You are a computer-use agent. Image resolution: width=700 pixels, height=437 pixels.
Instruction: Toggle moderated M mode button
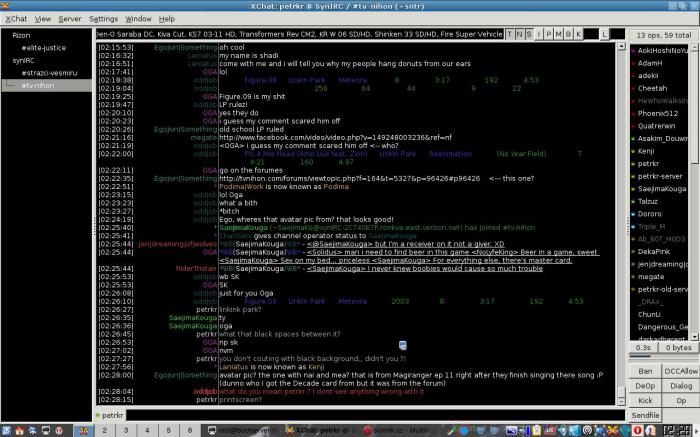[558, 34]
